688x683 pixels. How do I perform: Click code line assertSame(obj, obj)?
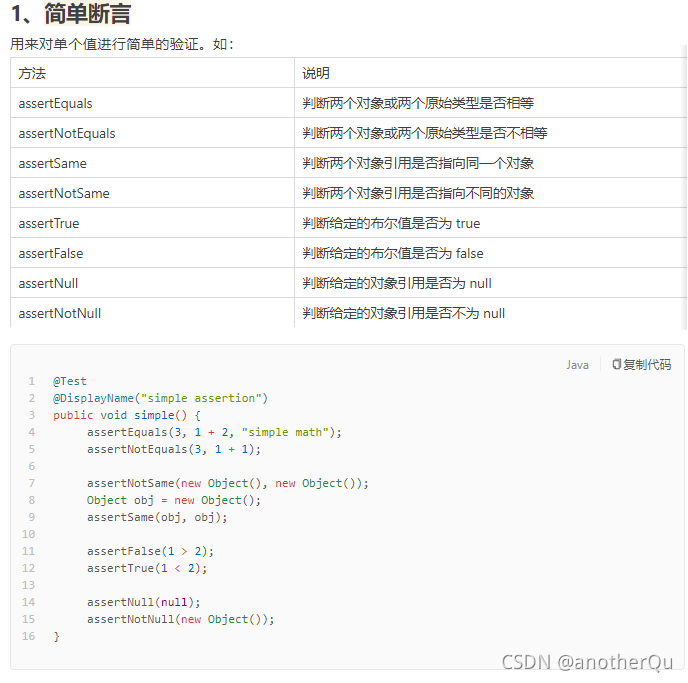tap(157, 518)
